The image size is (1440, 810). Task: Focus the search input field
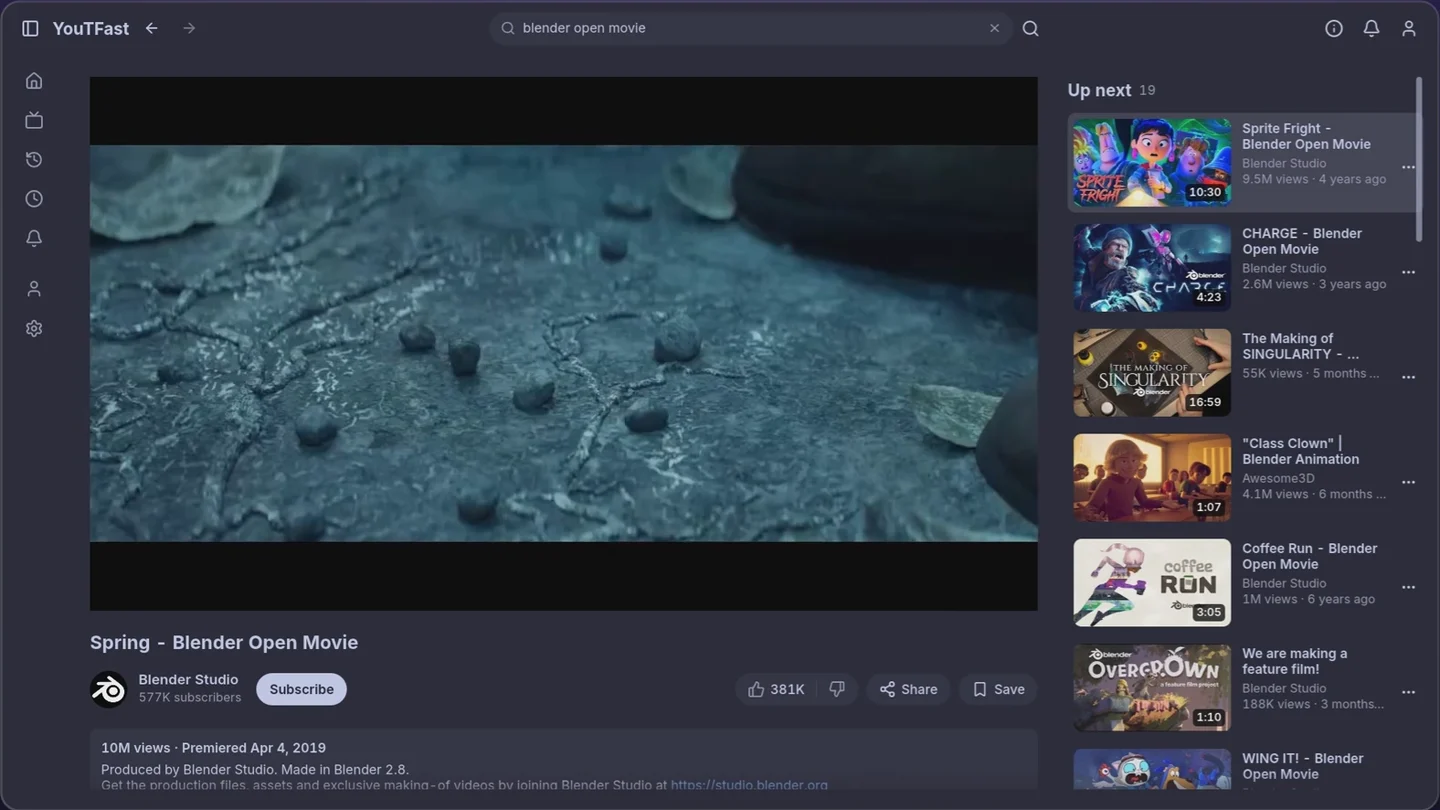752,28
